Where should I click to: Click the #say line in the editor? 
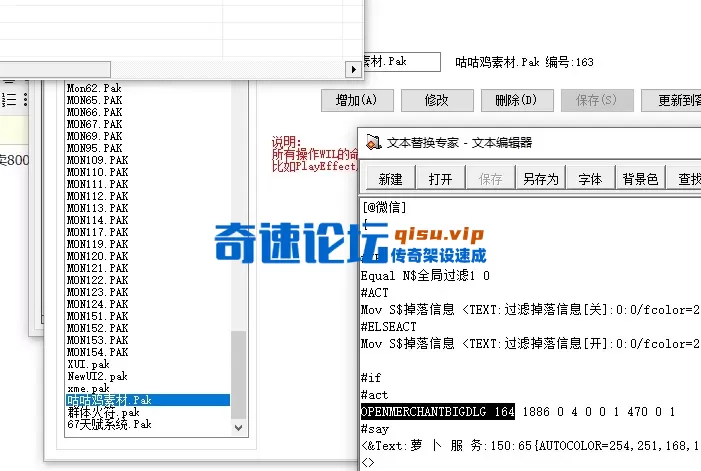click(375, 429)
